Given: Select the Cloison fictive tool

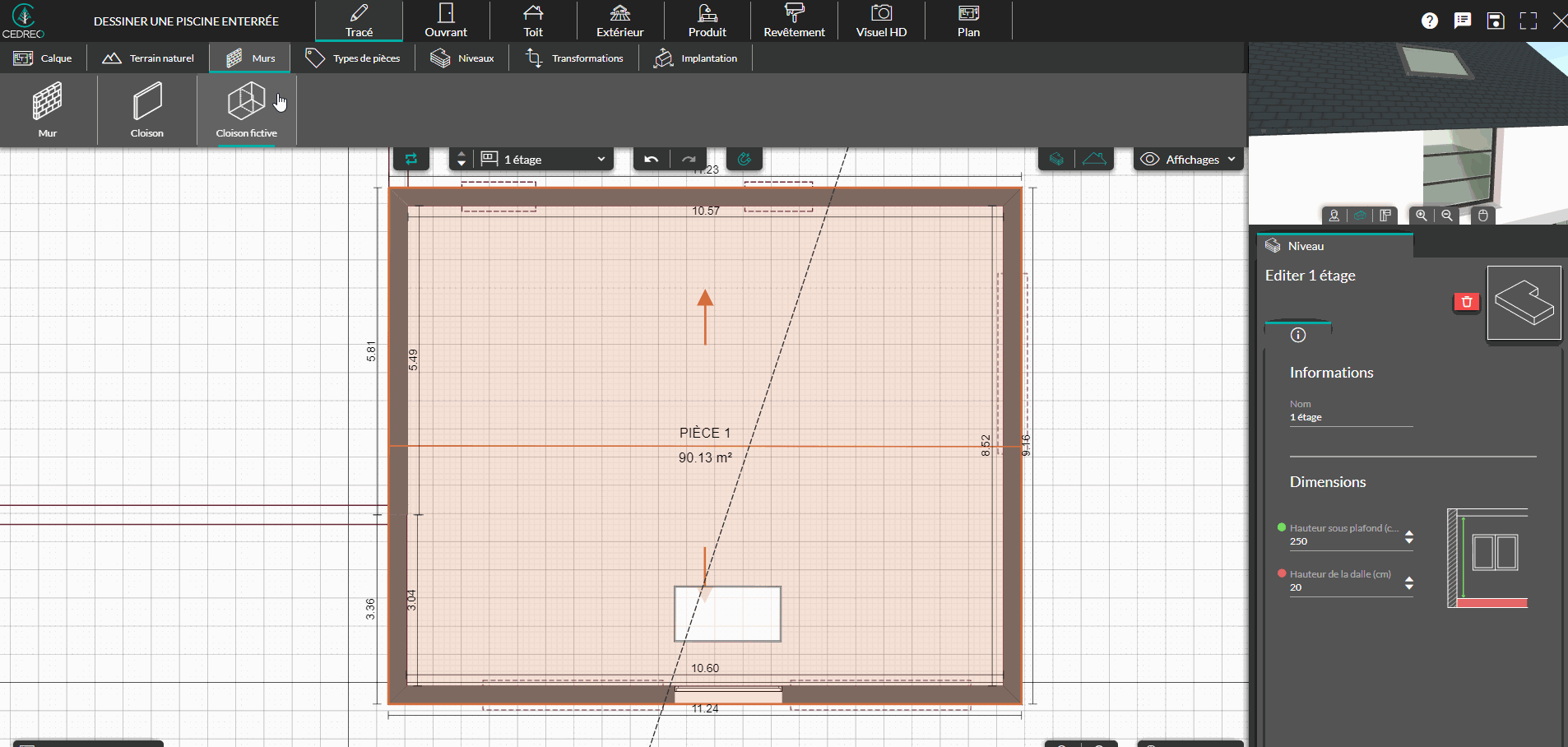Looking at the screenshot, I should (x=246, y=109).
